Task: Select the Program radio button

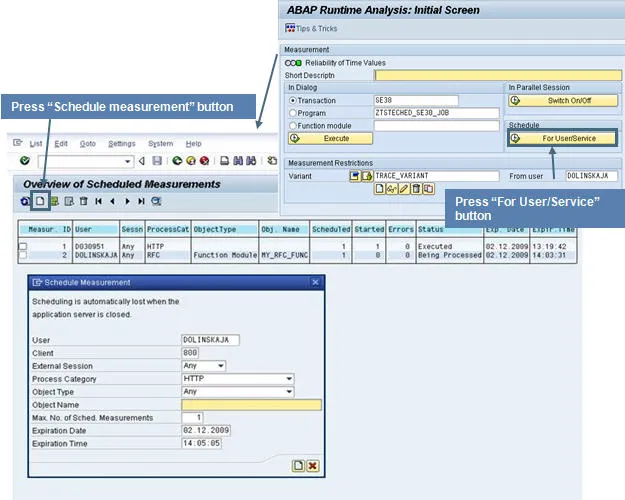Action: tap(293, 113)
